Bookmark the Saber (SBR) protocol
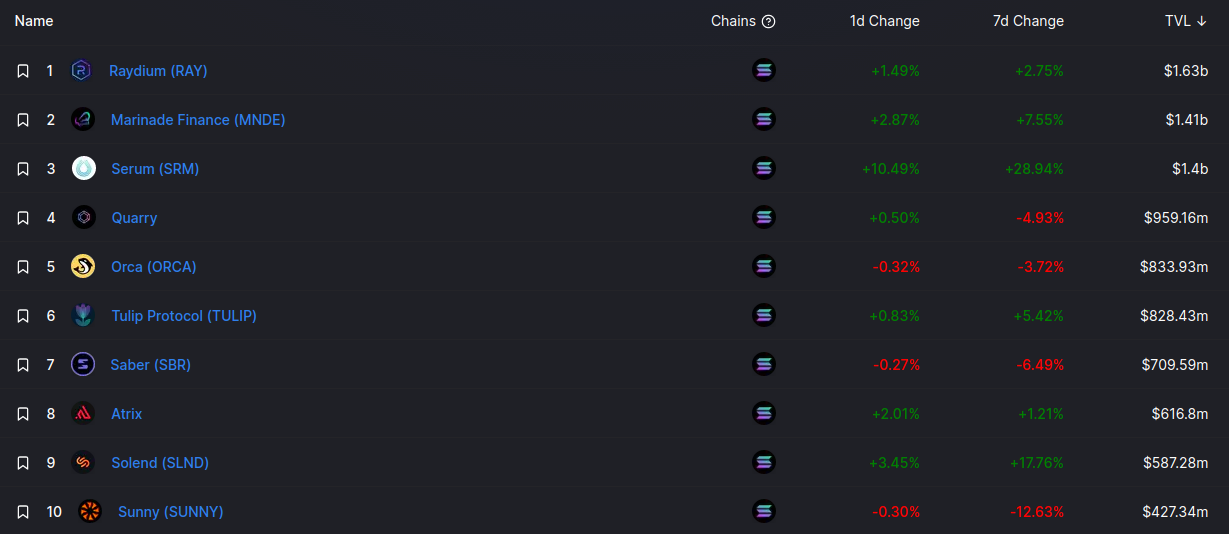The height and width of the screenshot is (534, 1229). click(23, 365)
